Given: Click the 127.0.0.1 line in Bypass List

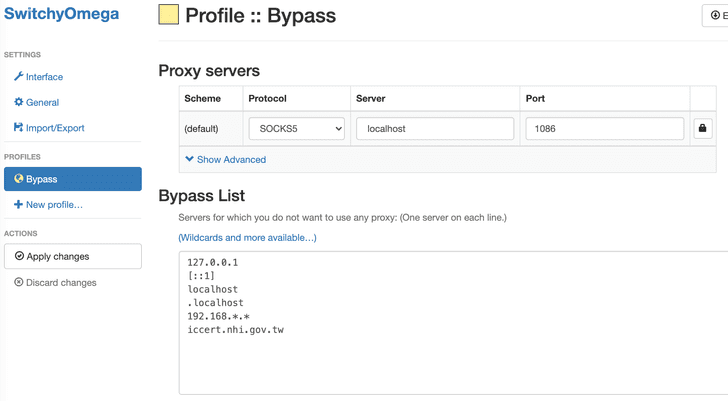Looking at the screenshot, I should (x=212, y=263).
